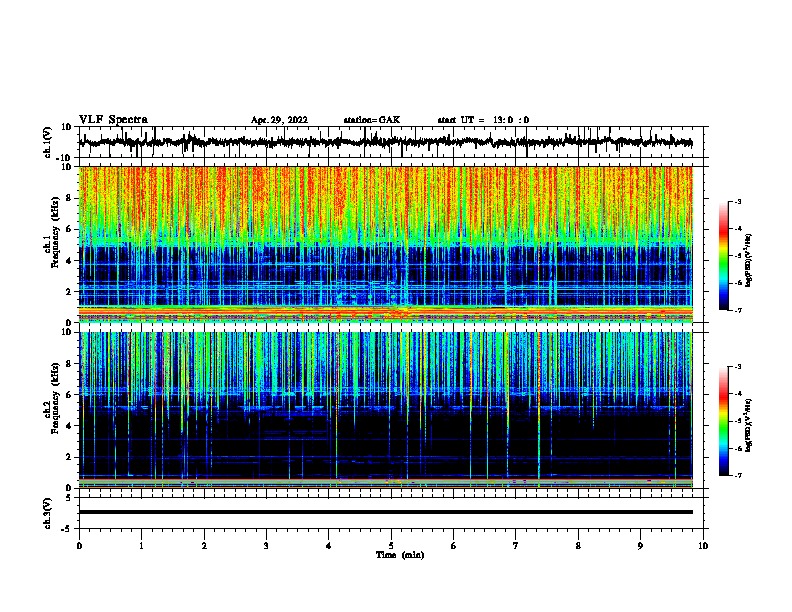
Task: Click time axis tick label "5"
Action: tap(391, 546)
